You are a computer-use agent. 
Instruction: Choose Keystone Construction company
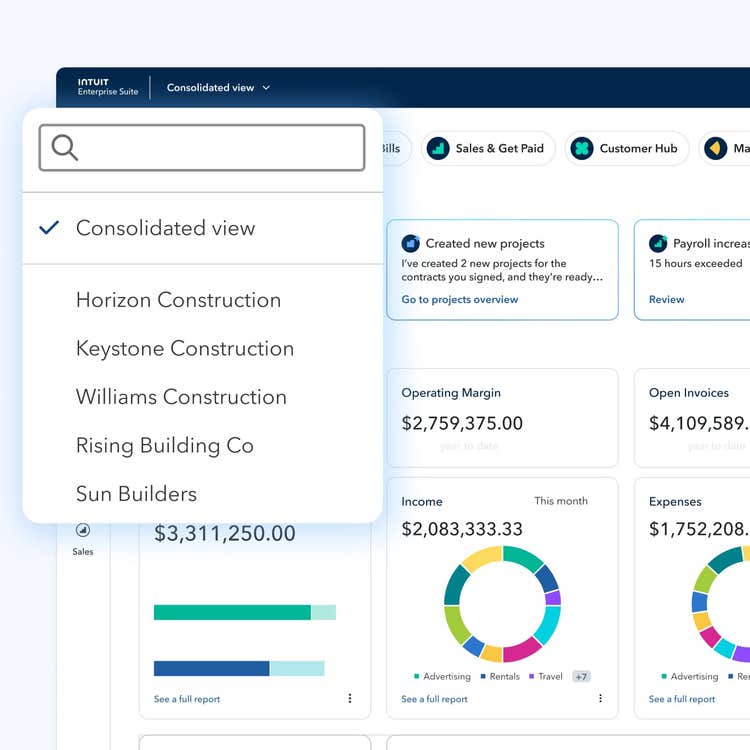point(185,348)
